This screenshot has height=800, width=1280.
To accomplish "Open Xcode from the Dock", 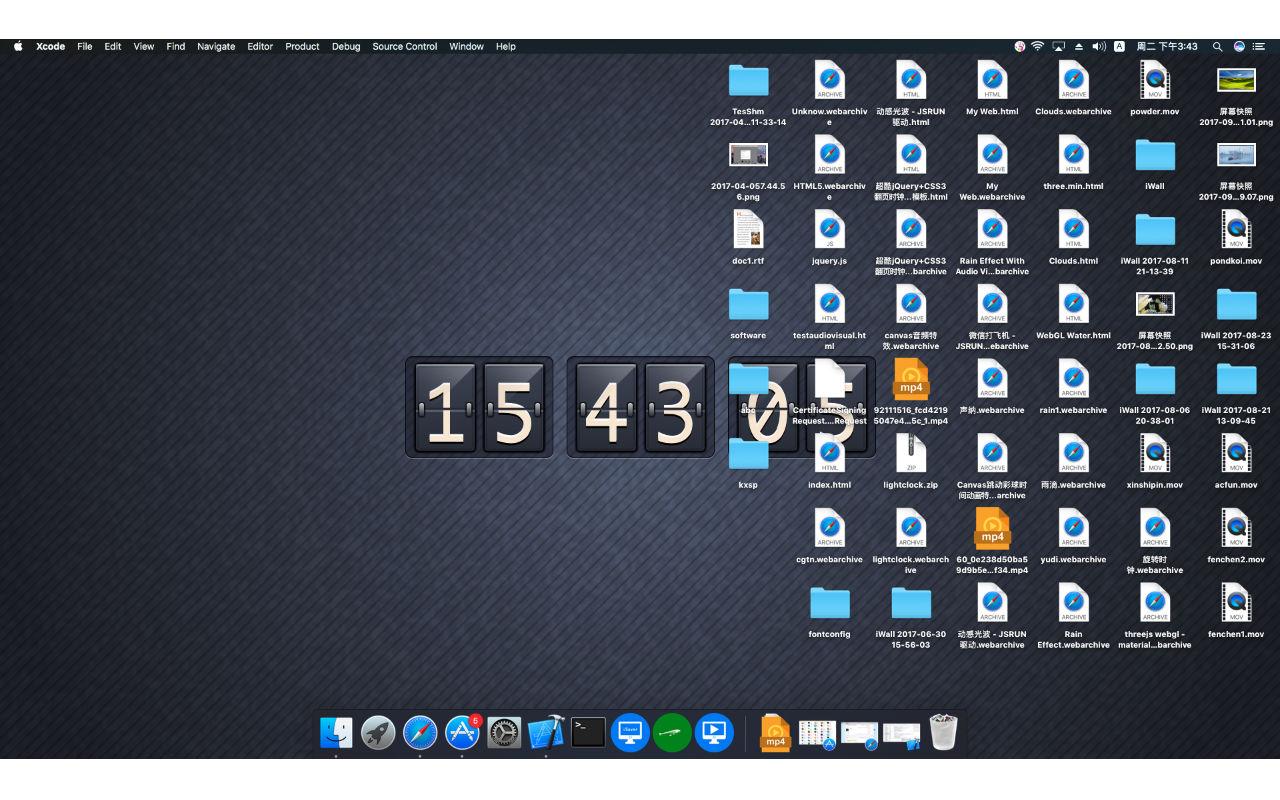I will pos(546,732).
